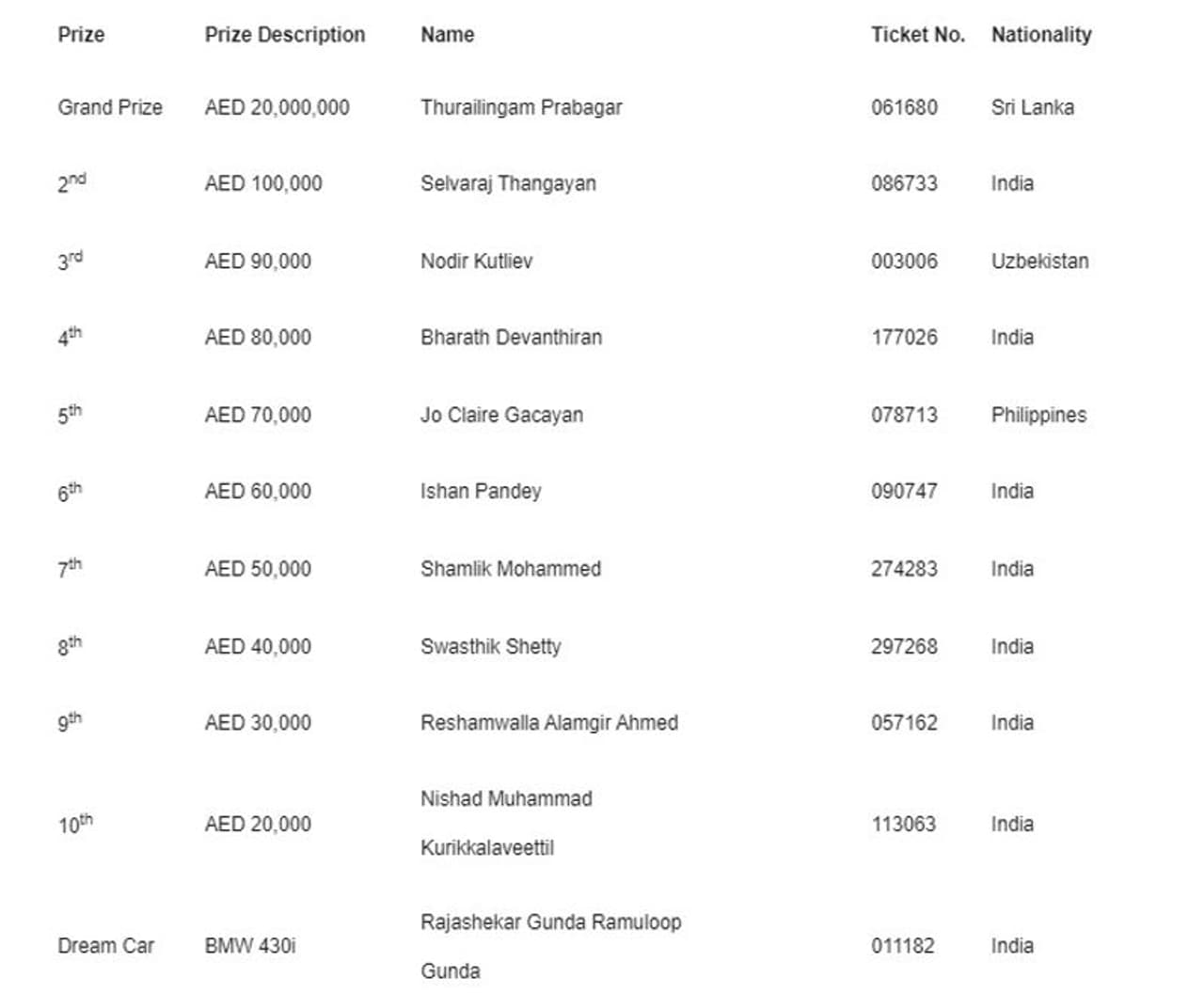Select the name Bharath Devanthiran

tap(511, 338)
